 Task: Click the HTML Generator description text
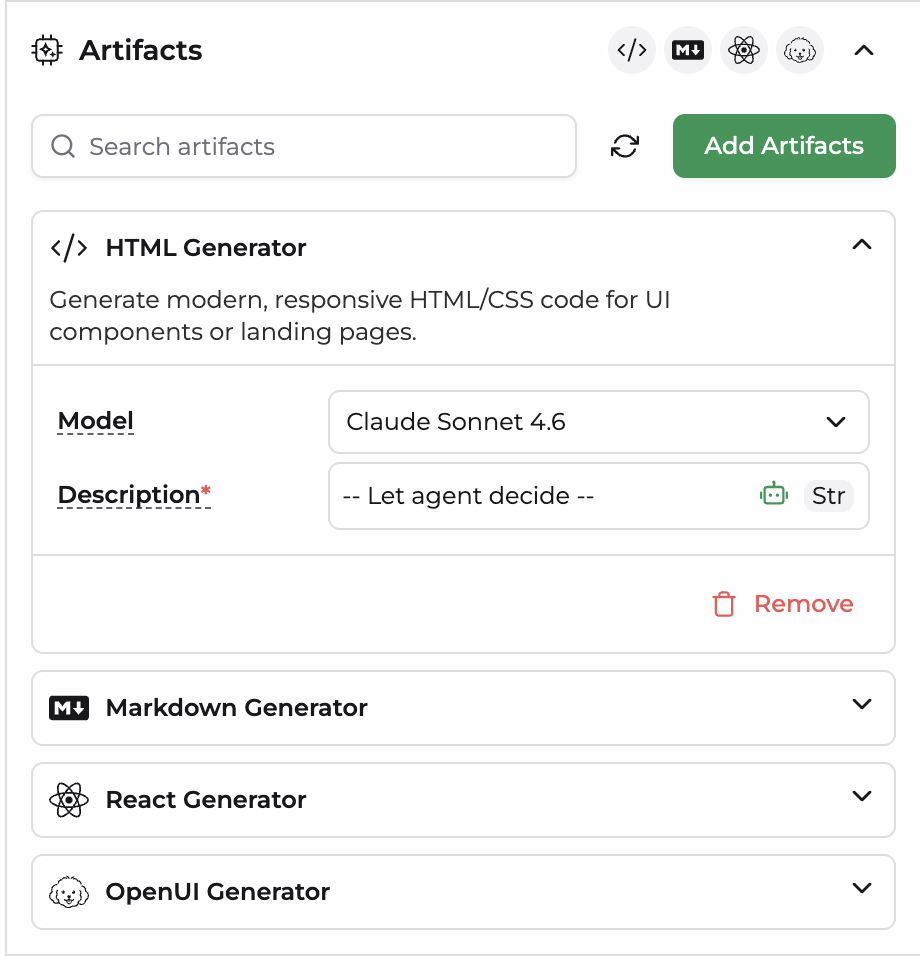tap(360, 316)
